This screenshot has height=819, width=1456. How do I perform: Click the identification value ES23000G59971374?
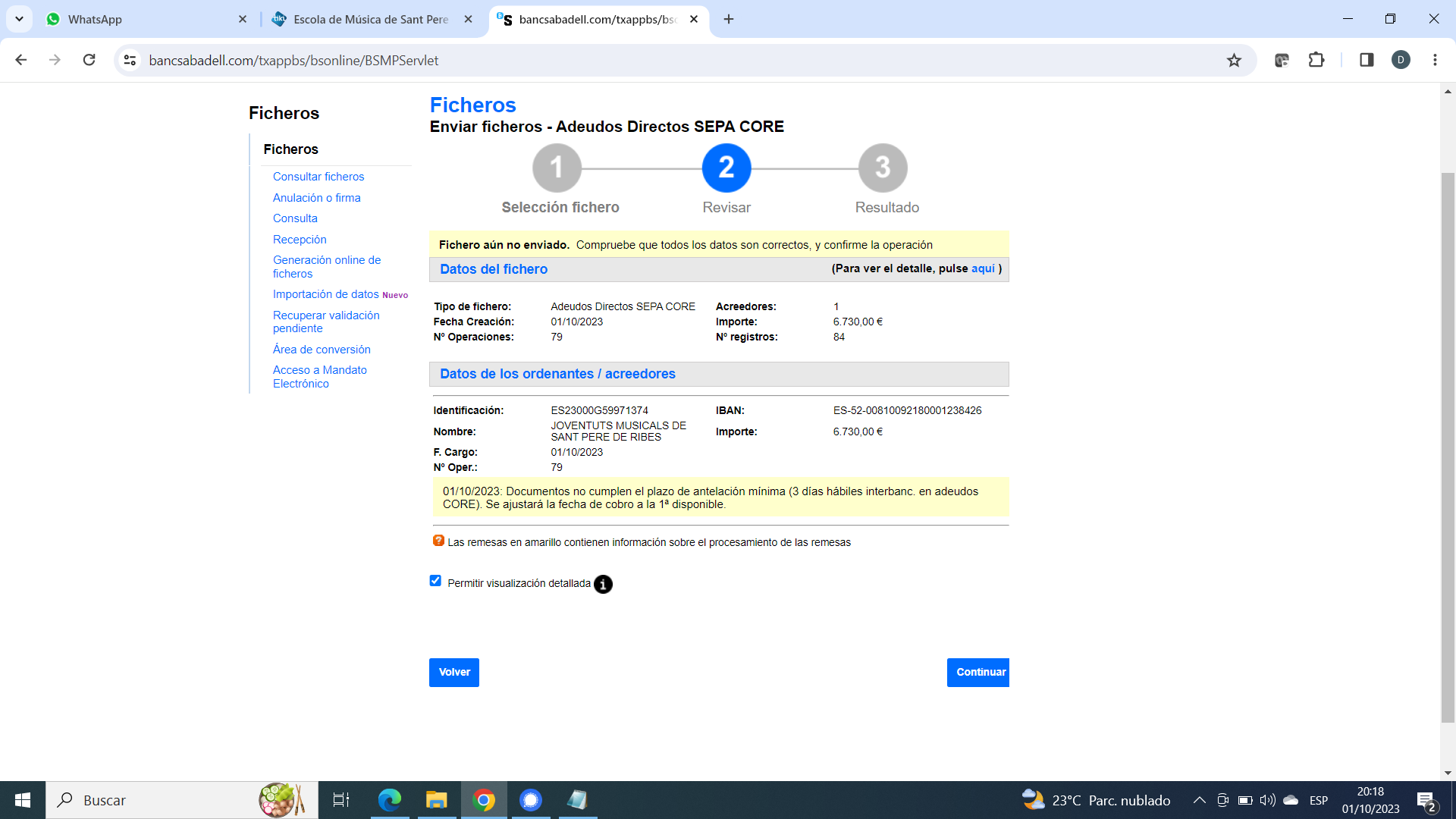599,410
